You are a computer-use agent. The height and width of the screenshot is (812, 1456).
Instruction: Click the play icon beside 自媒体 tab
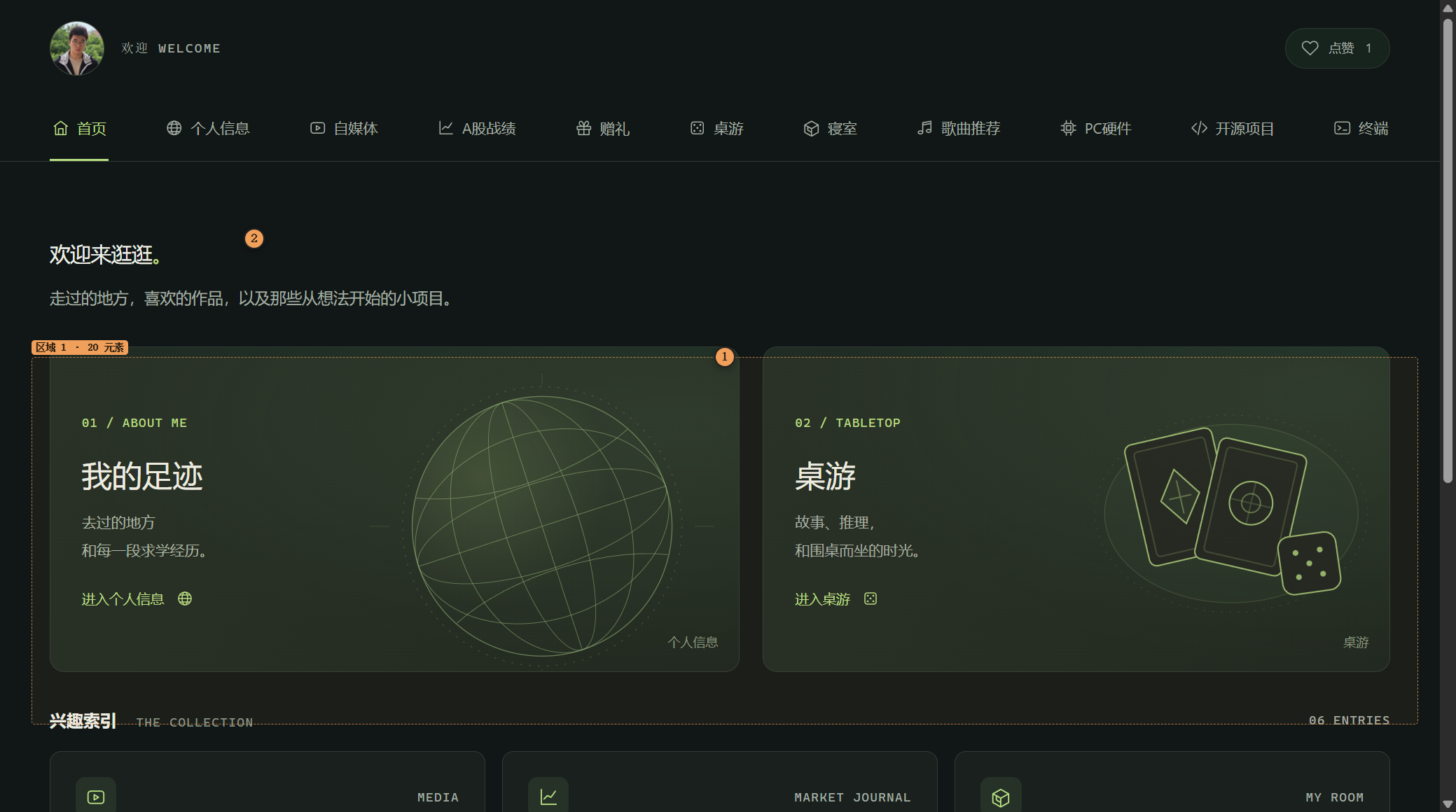[x=318, y=128]
